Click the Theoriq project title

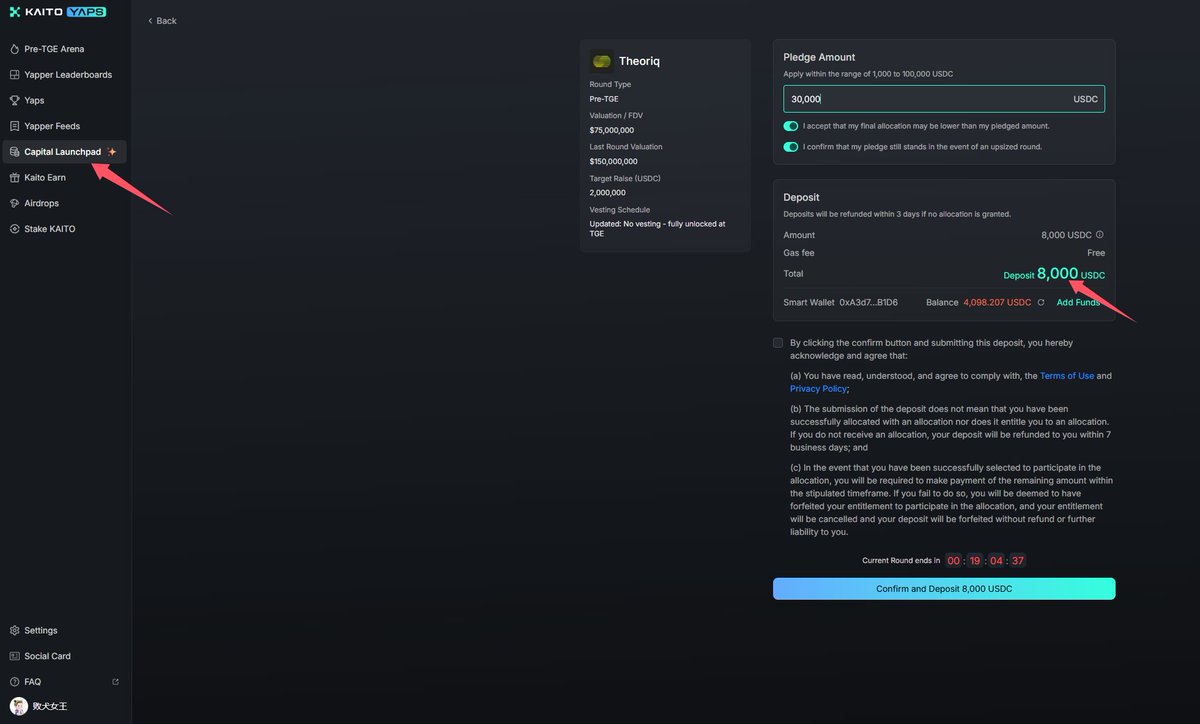(639, 61)
